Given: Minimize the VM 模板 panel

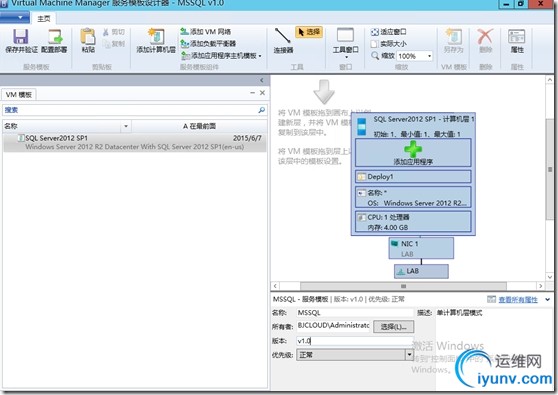Looking at the screenshot, I should coord(252,93).
